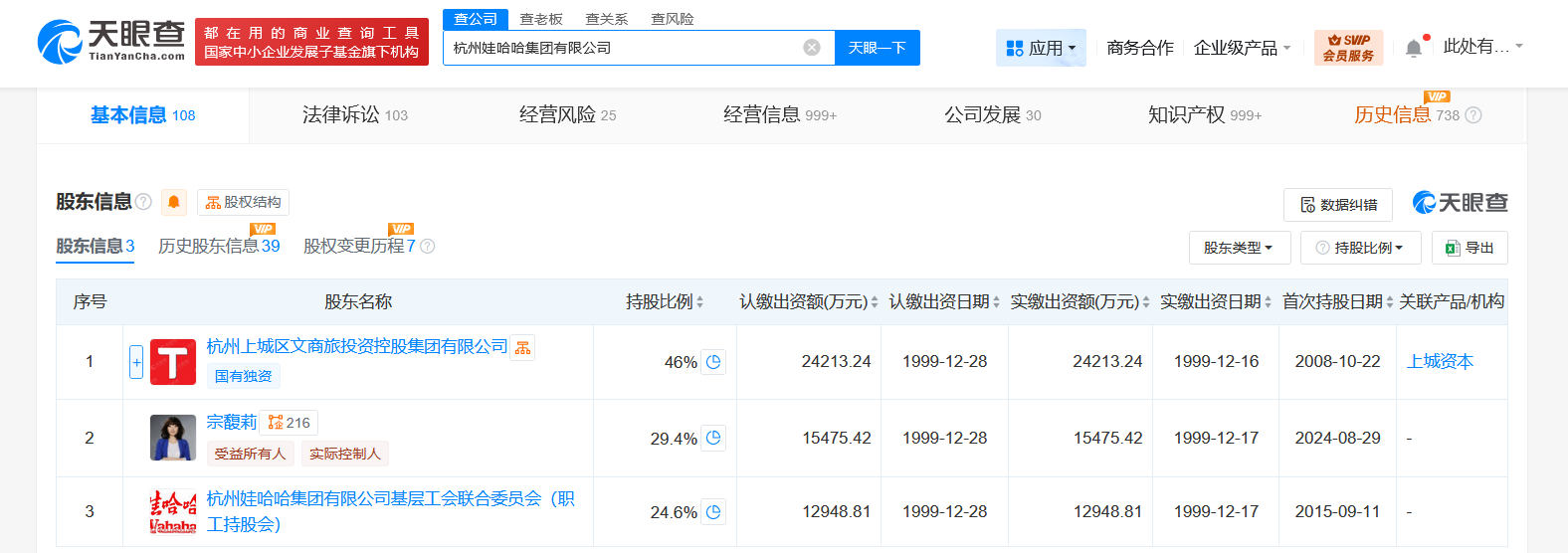Screen dimensions: 1568x553
Task: Click the company search input field
Action: tap(622, 48)
